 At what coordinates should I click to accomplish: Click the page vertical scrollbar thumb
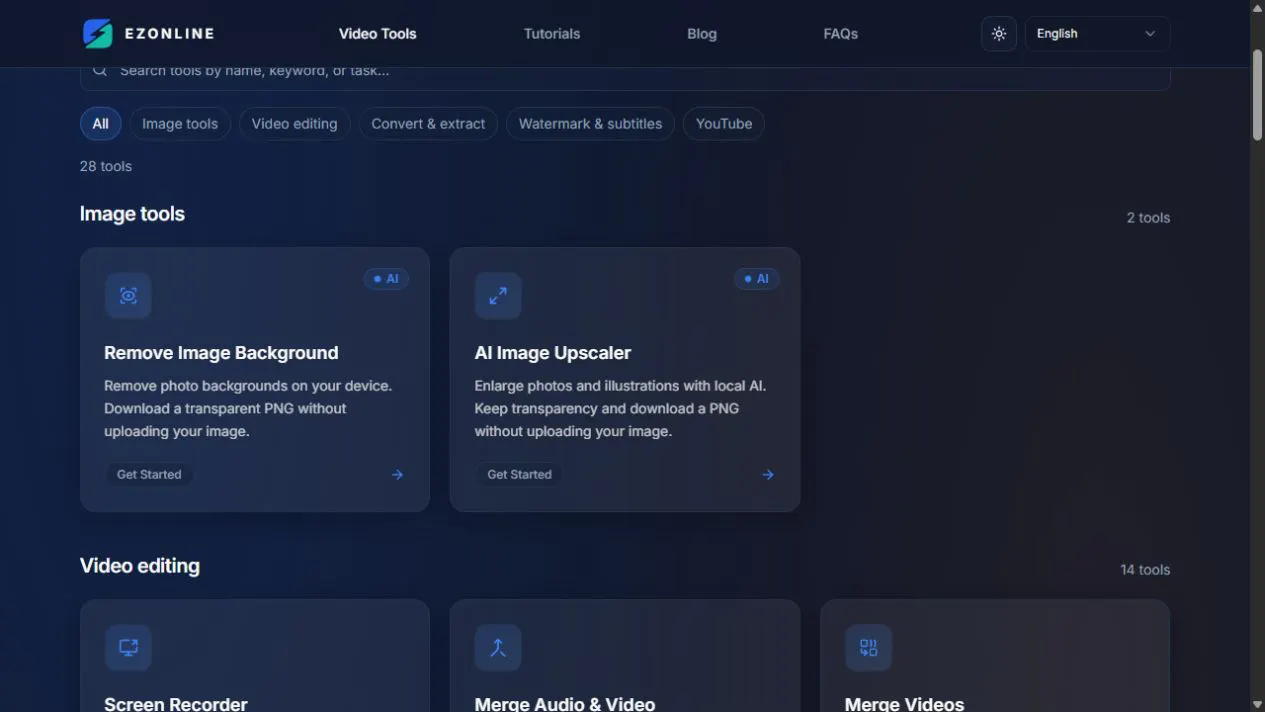1258,94
